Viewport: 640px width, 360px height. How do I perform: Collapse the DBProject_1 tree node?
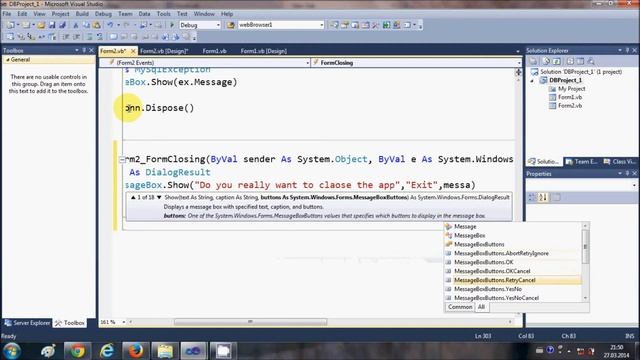point(532,80)
